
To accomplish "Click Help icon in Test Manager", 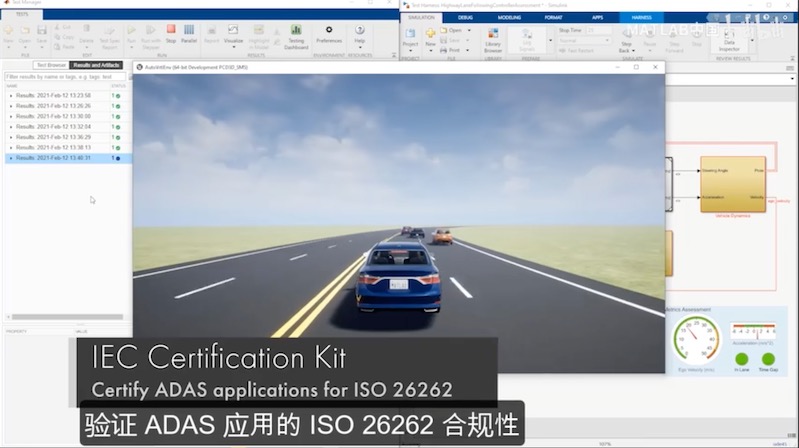I will [x=359, y=31].
